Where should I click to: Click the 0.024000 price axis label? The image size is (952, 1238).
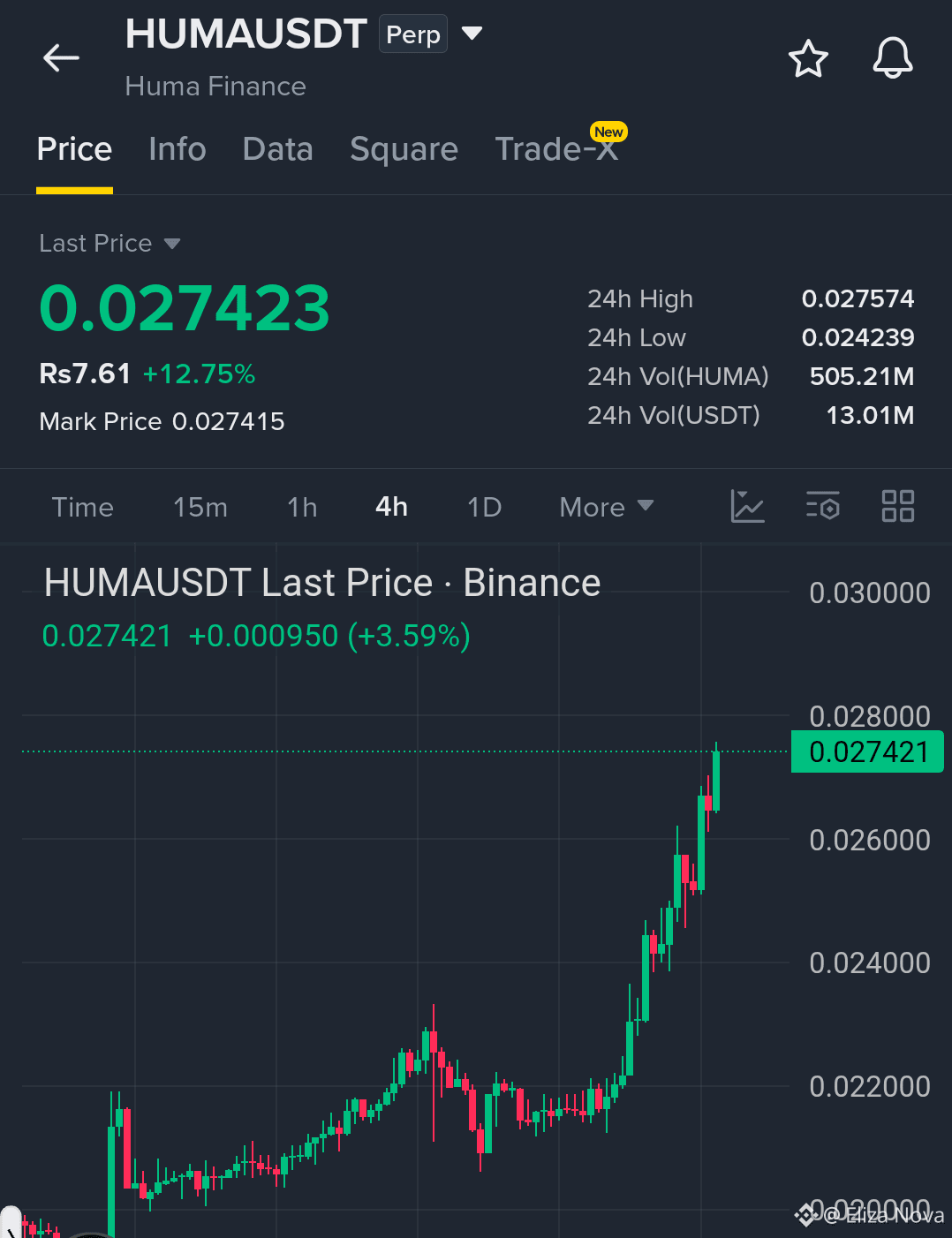870,962
